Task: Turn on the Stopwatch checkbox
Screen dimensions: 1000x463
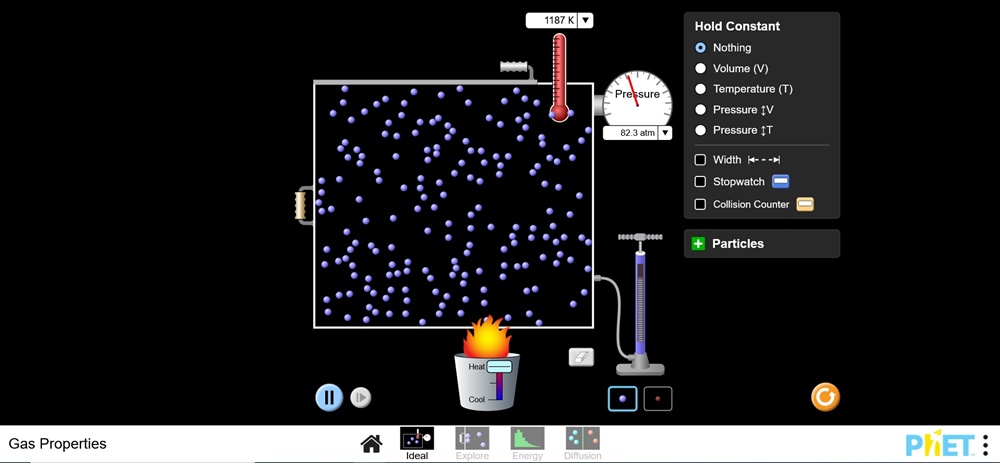Action: click(701, 182)
